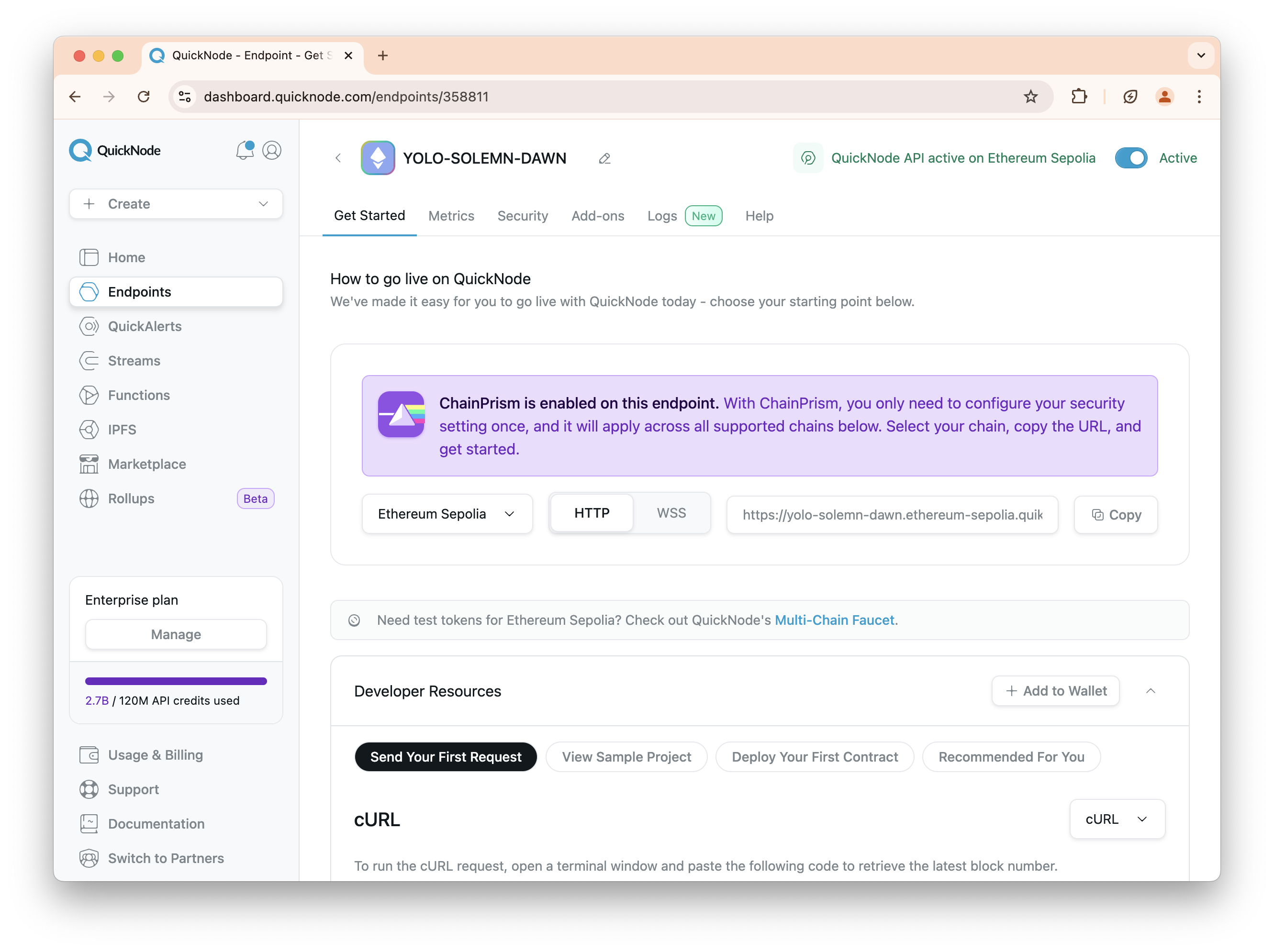1274x952 pixels.
Task: Switch the endpoint URL to WSS
Action: (x=671, y=513)
